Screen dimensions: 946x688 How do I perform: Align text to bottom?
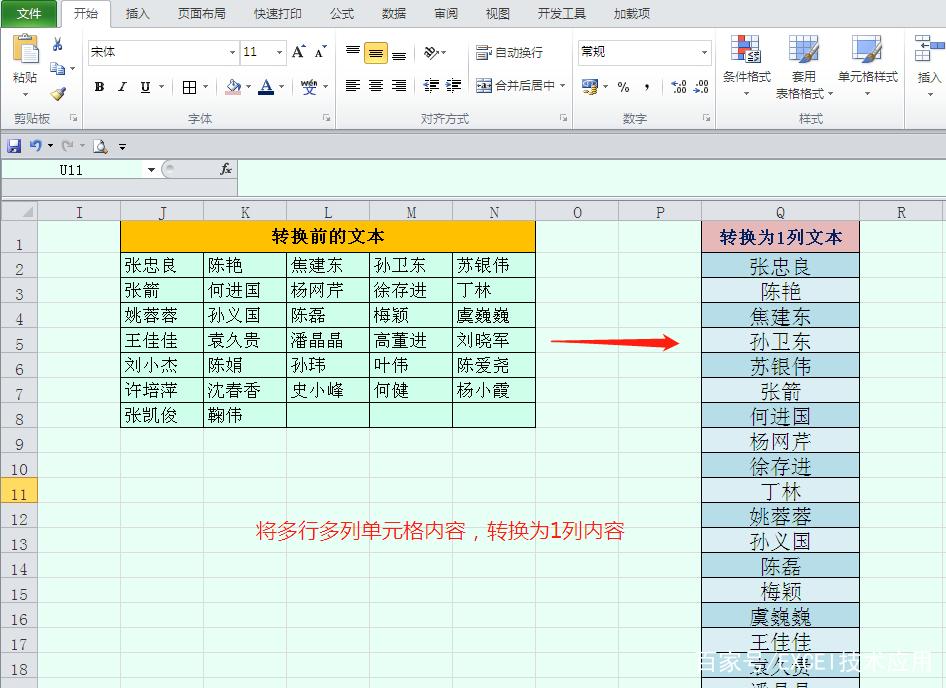pos(399,54)
